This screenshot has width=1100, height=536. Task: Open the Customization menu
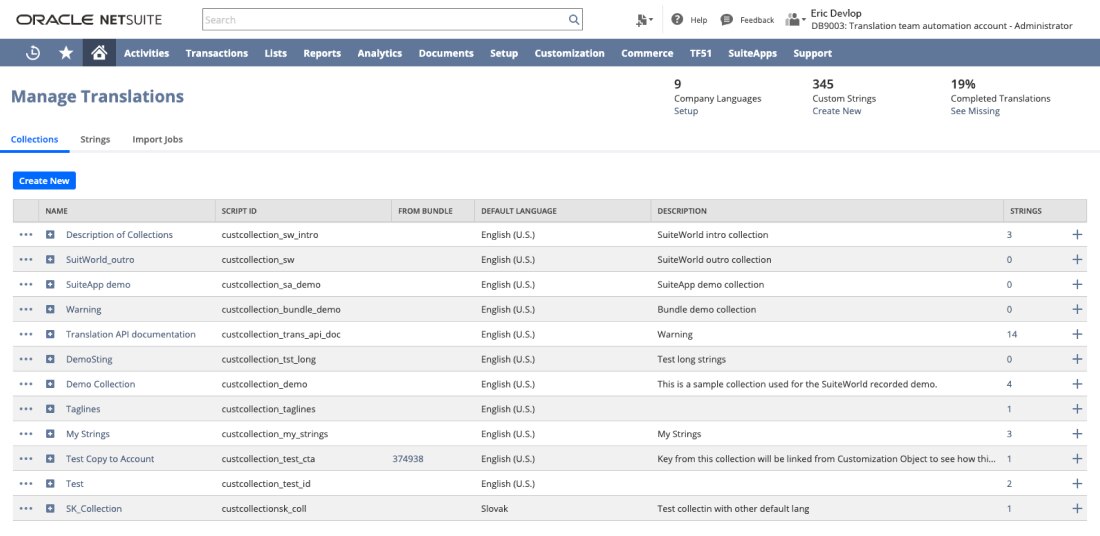[569, 53]
